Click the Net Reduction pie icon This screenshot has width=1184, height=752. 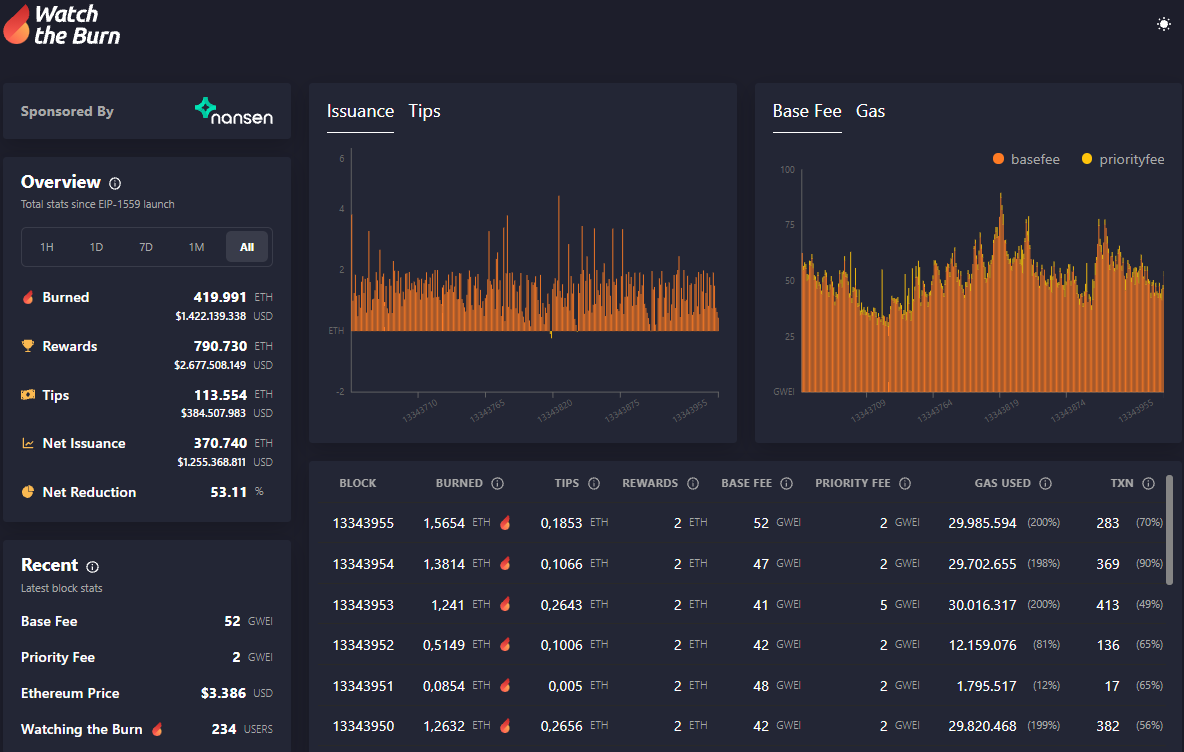coord(28,492)
